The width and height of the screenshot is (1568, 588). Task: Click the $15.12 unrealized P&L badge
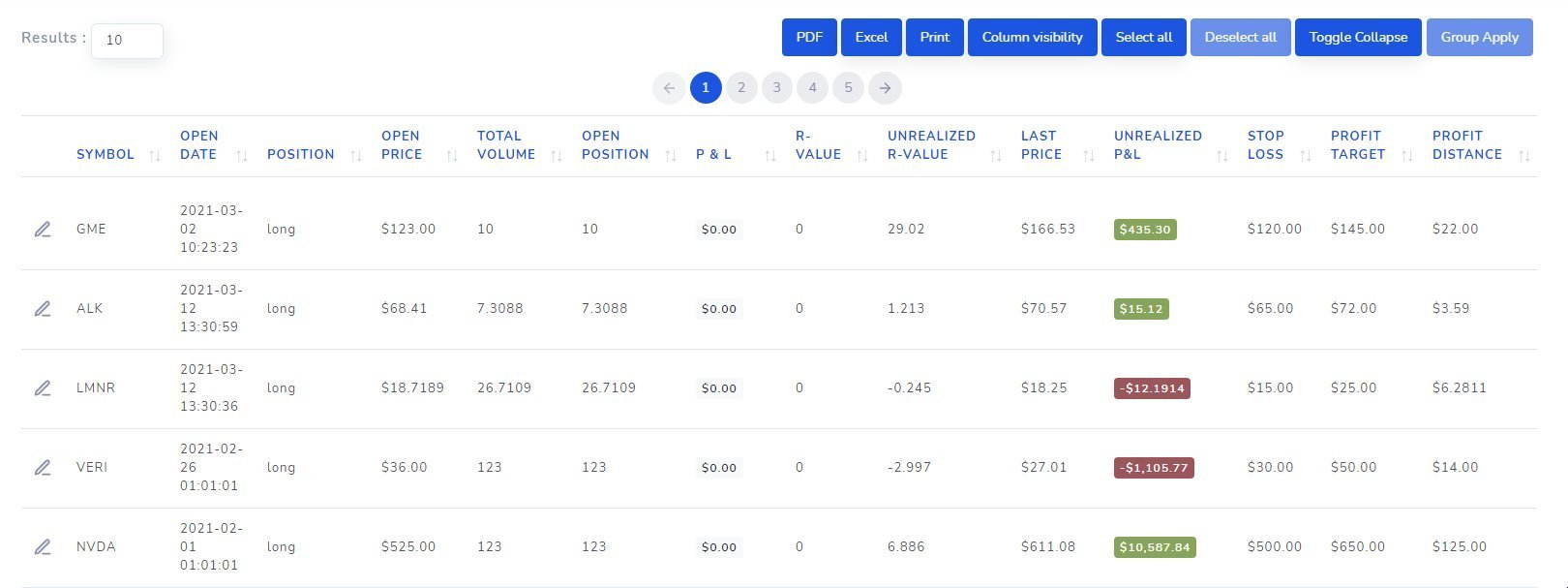tap(1141, 309)
